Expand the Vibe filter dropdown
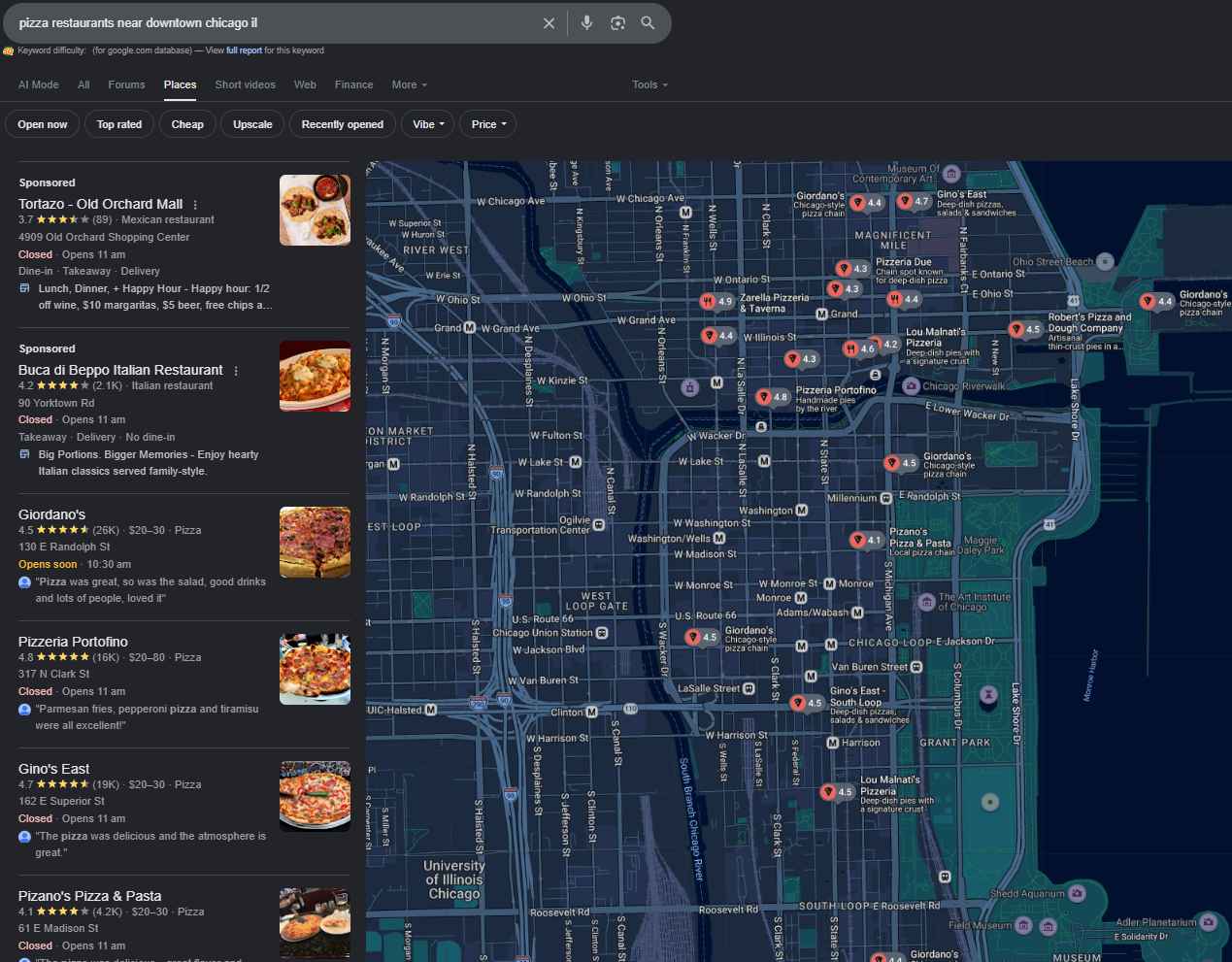The width and height of the screenshot is (1232, 962). pos(428,124)
